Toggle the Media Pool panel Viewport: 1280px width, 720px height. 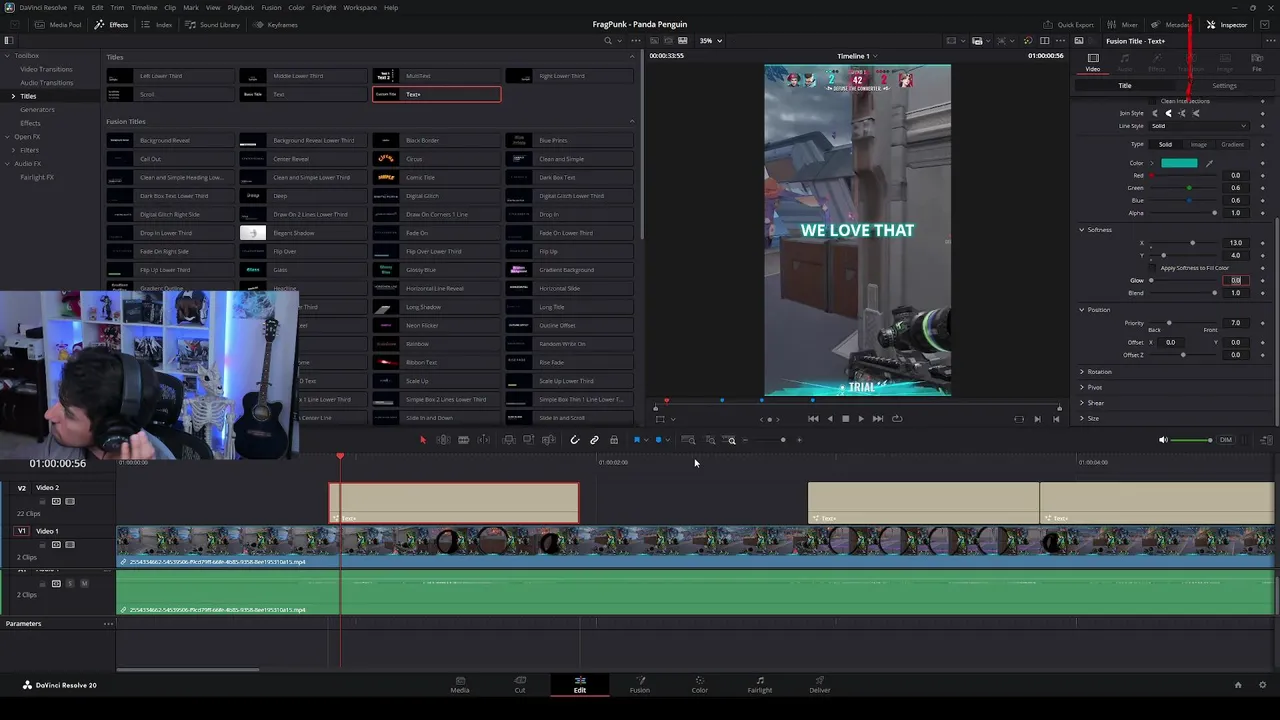pos(59,25)
